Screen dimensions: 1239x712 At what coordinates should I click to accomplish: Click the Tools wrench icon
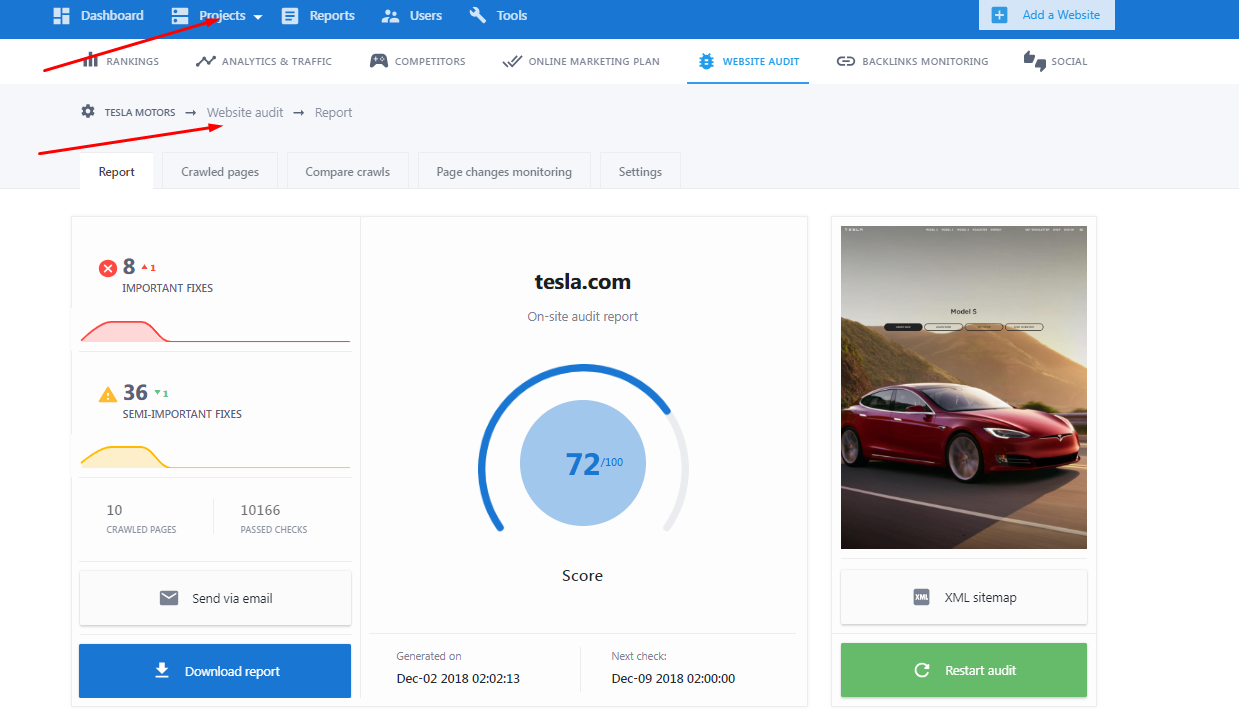tap(478, 15)
